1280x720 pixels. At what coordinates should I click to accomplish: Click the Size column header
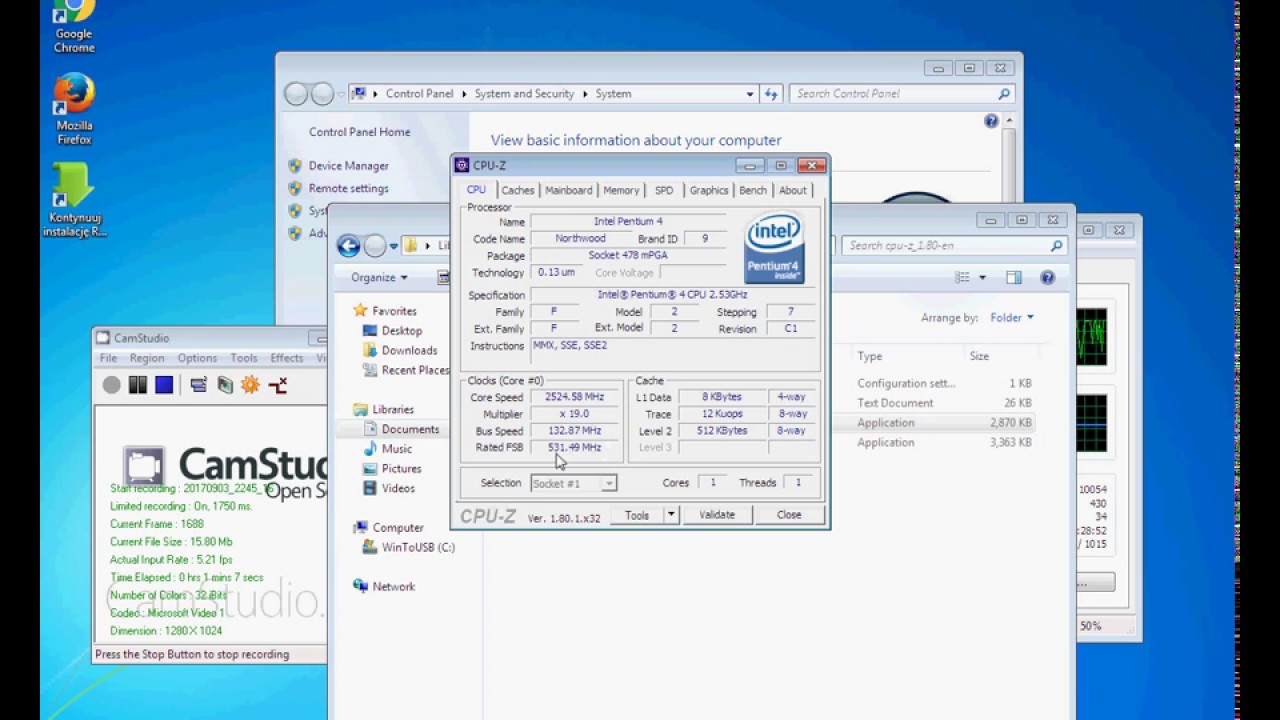click(x=979, y=356)
